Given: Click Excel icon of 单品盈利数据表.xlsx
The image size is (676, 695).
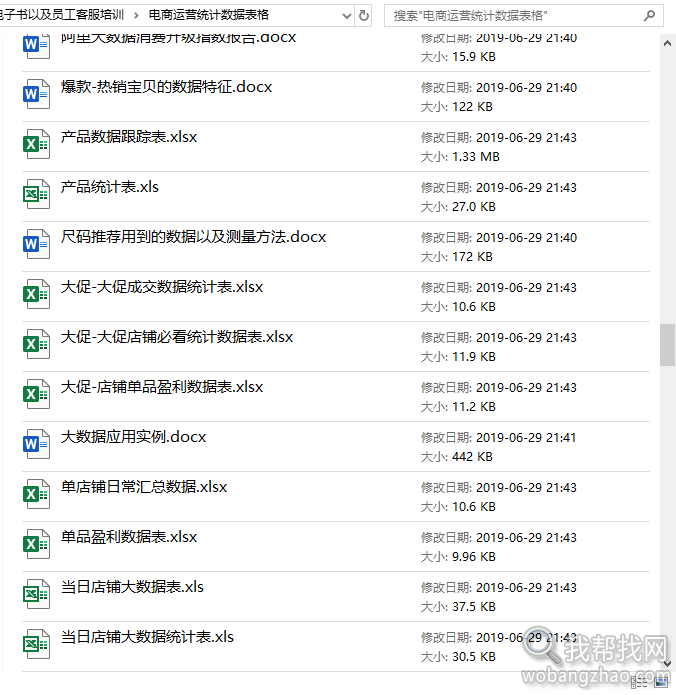Looking at the screenshot, I should pos(36,545).
